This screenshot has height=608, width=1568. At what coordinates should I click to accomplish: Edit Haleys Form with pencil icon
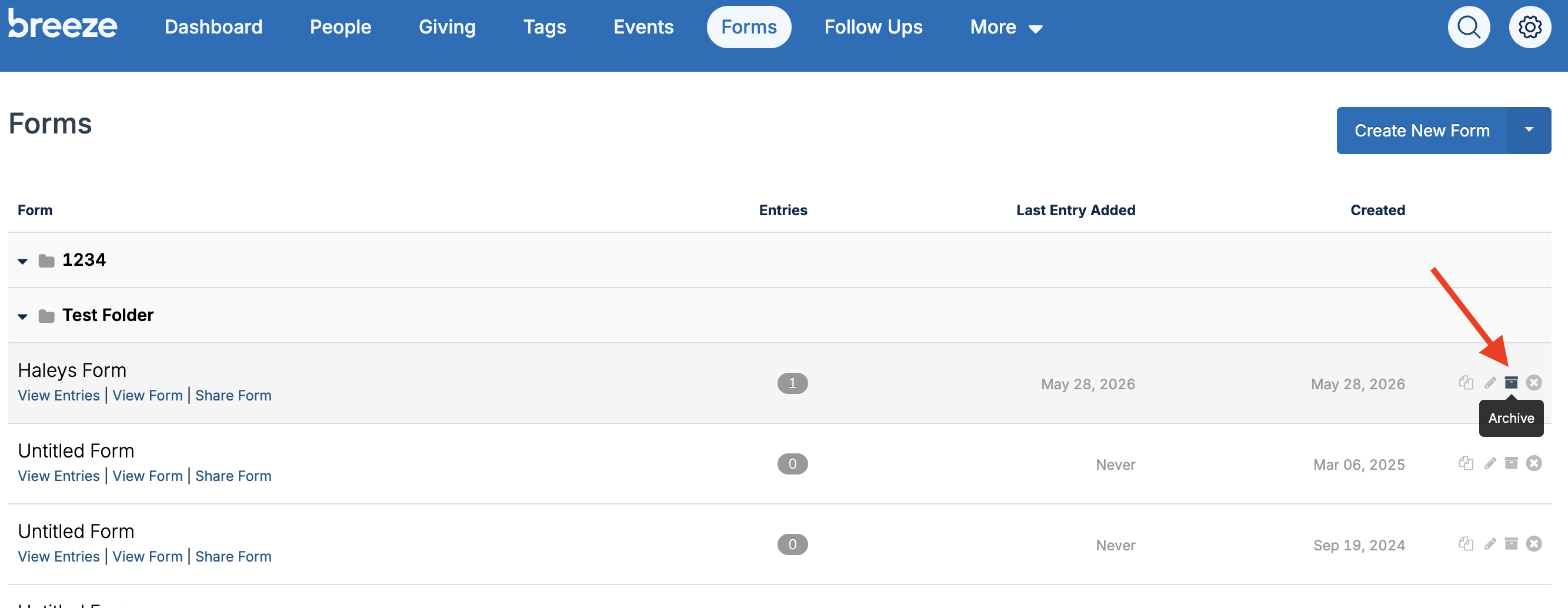[1489, 383]
